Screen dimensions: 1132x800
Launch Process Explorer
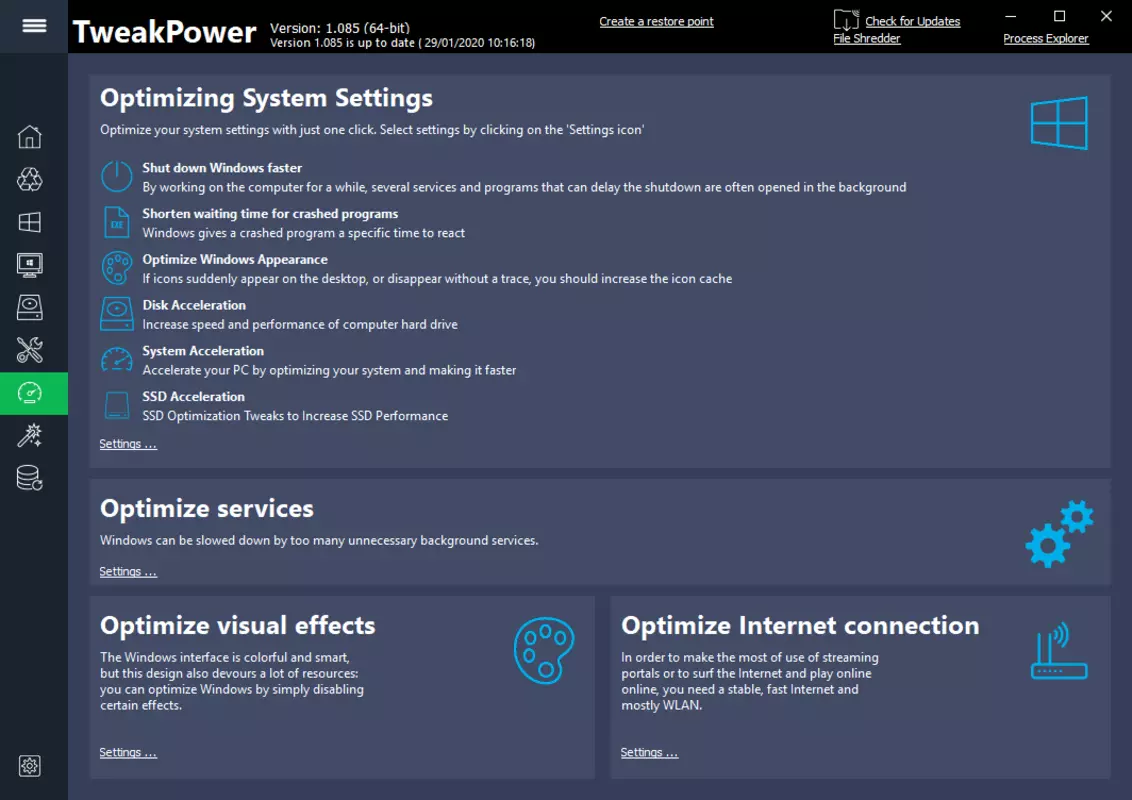[x=1045, y=39]
